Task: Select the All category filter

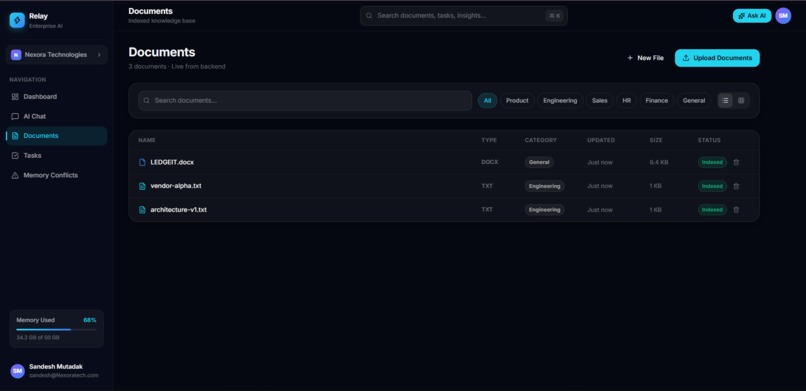Action: pos(487,101)
